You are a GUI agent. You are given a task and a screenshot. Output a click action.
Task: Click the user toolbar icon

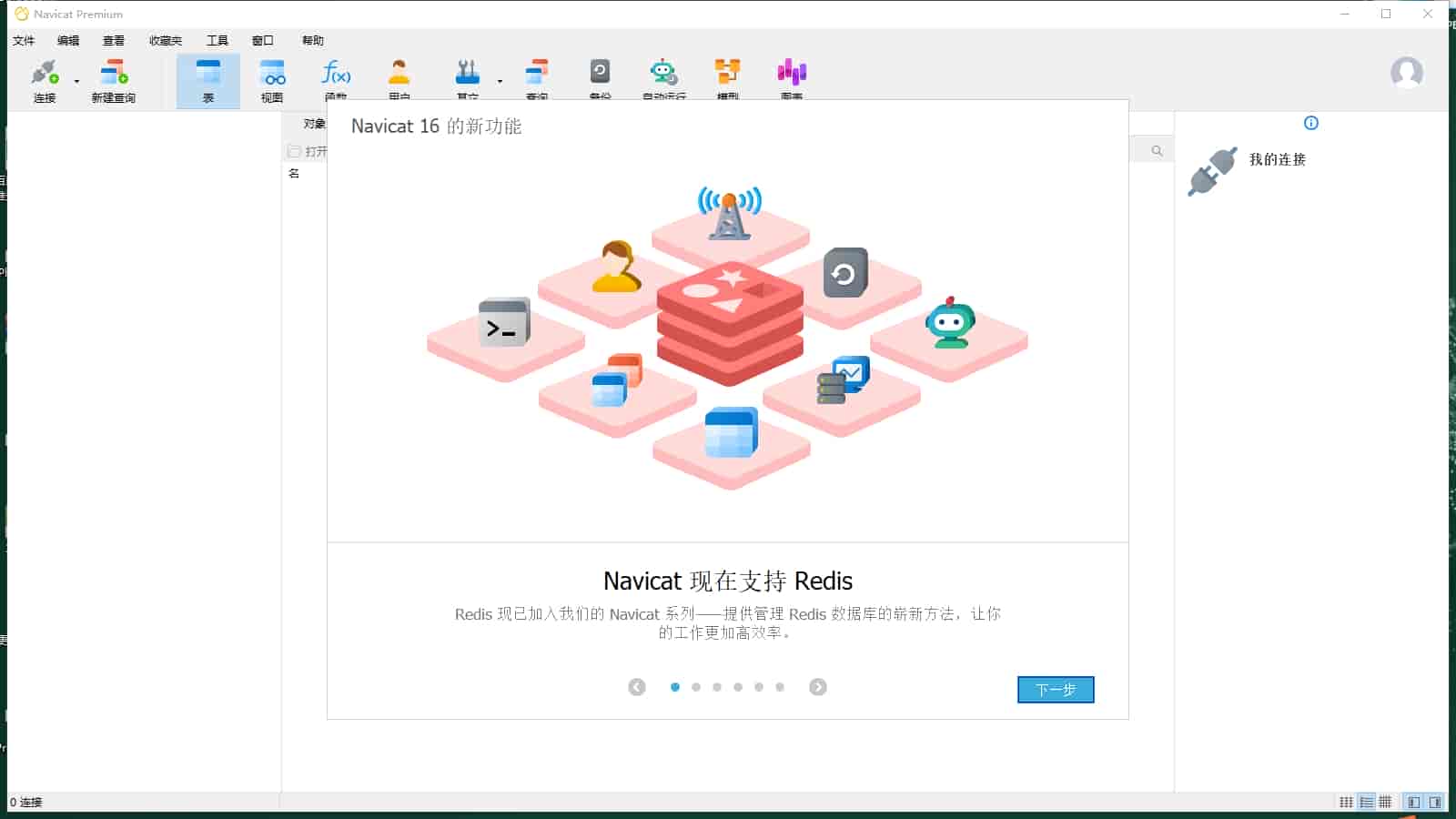399,76
